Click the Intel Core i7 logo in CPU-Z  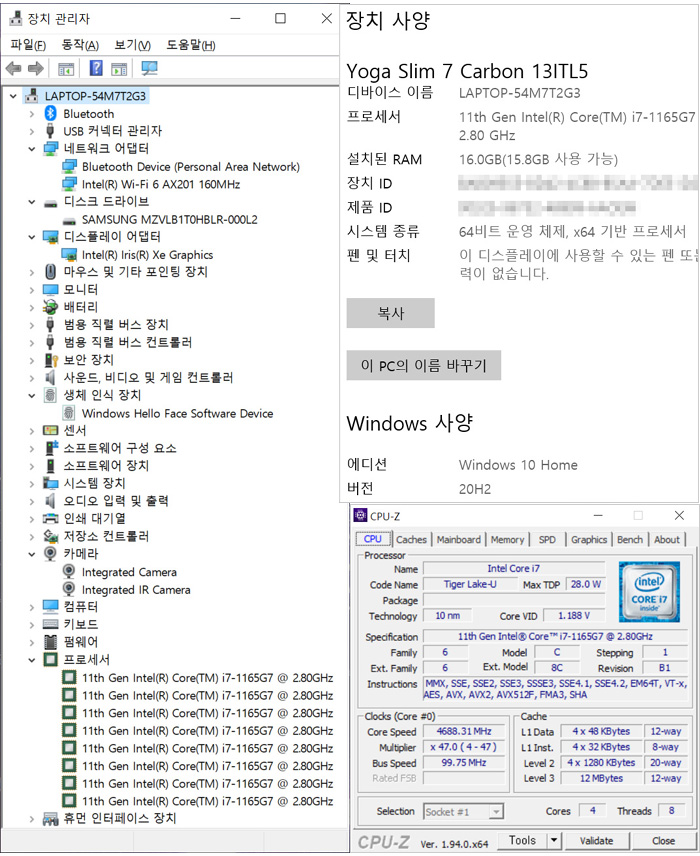click(x=649, y=592)
